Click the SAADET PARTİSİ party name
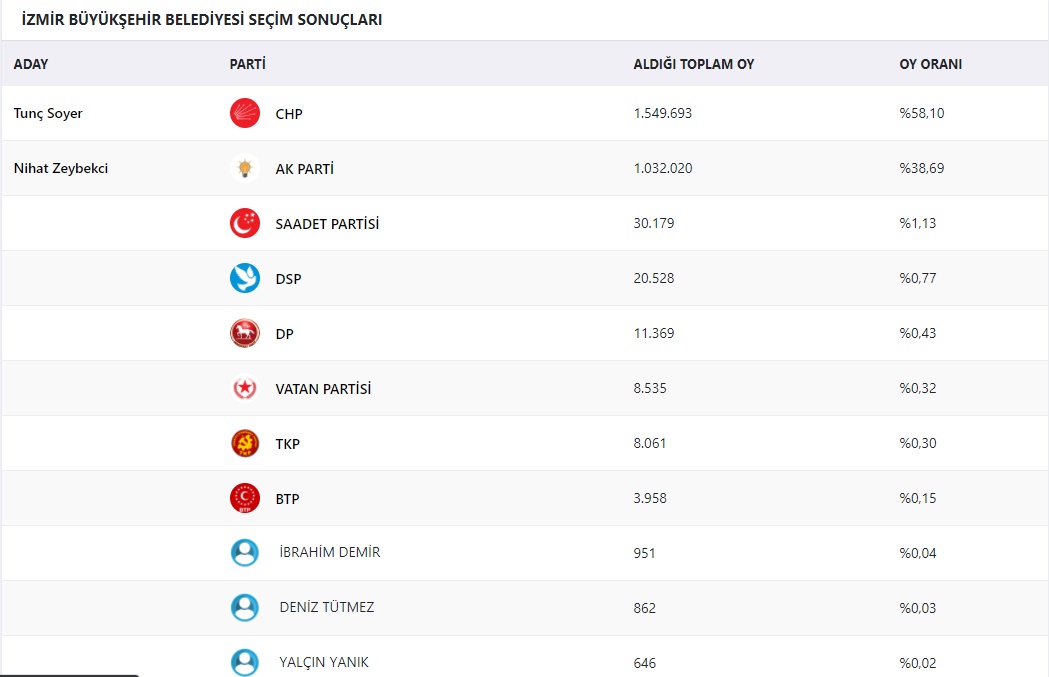 [327, 223]
